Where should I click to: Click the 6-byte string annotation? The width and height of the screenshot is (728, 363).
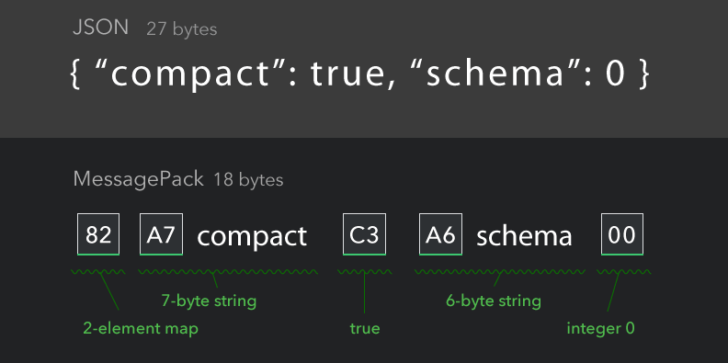494,301
